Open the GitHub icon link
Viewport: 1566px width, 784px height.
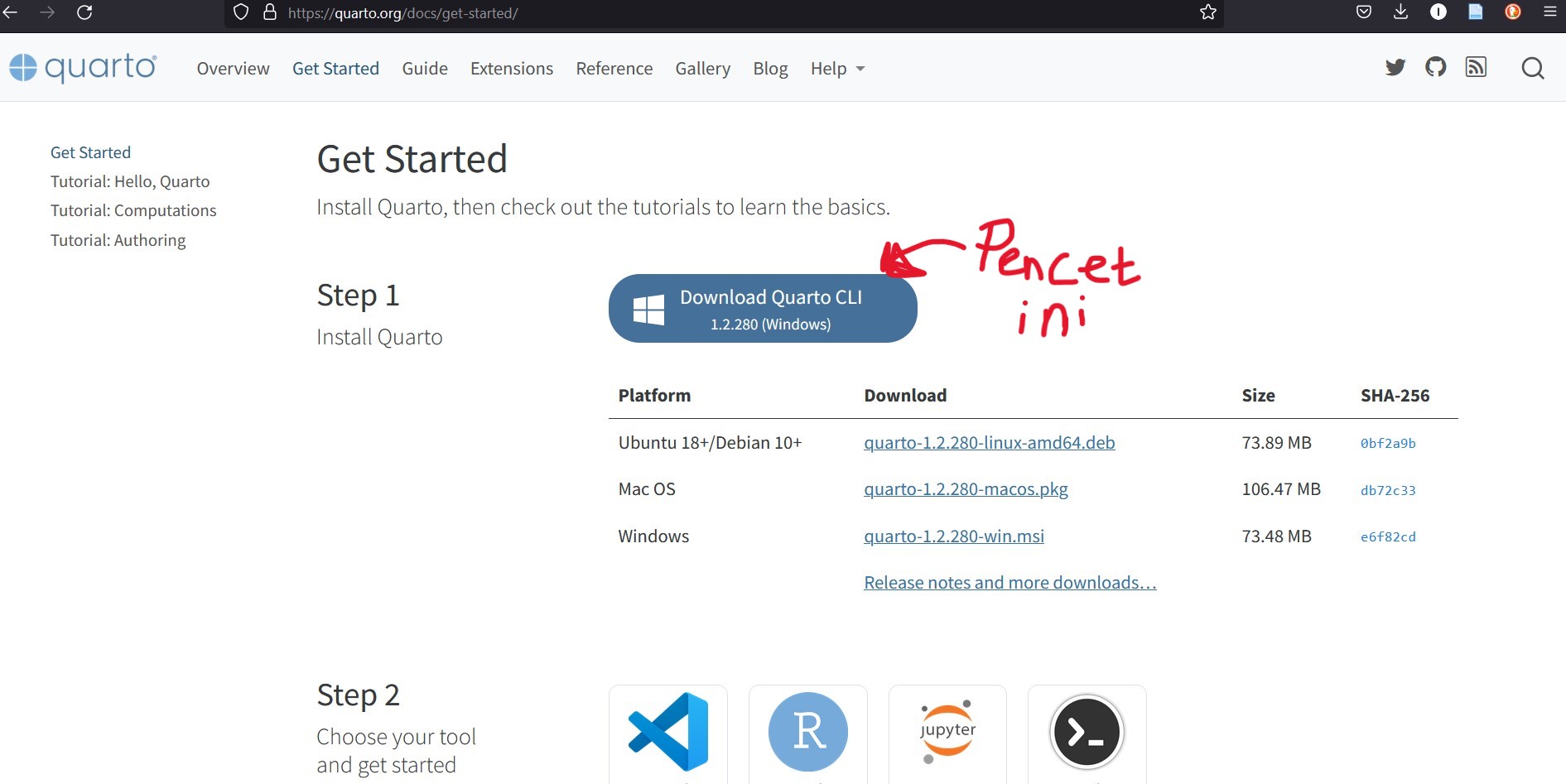pyautogui.click(x=1435, y=67)
